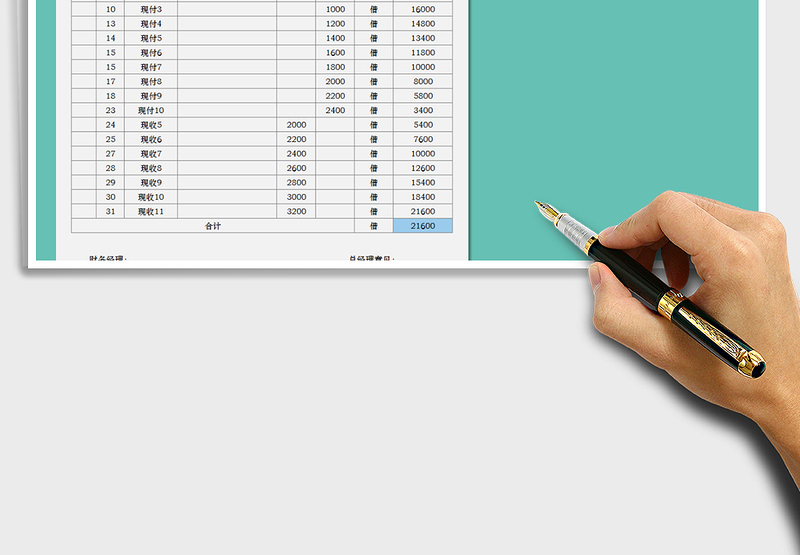Click voucher cell 现付3

[x=151, y=9]
